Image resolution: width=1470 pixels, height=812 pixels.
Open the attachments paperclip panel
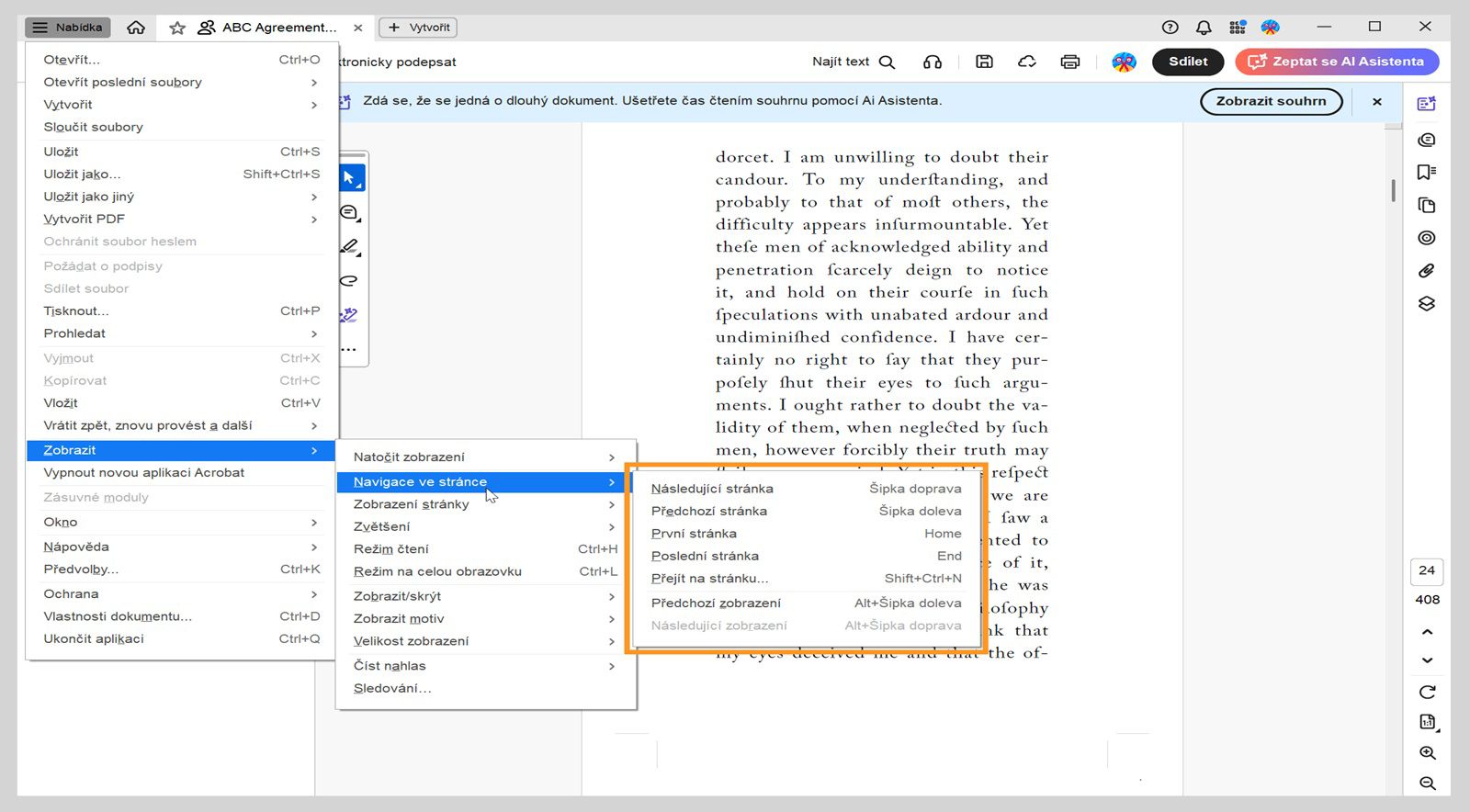1427,270
